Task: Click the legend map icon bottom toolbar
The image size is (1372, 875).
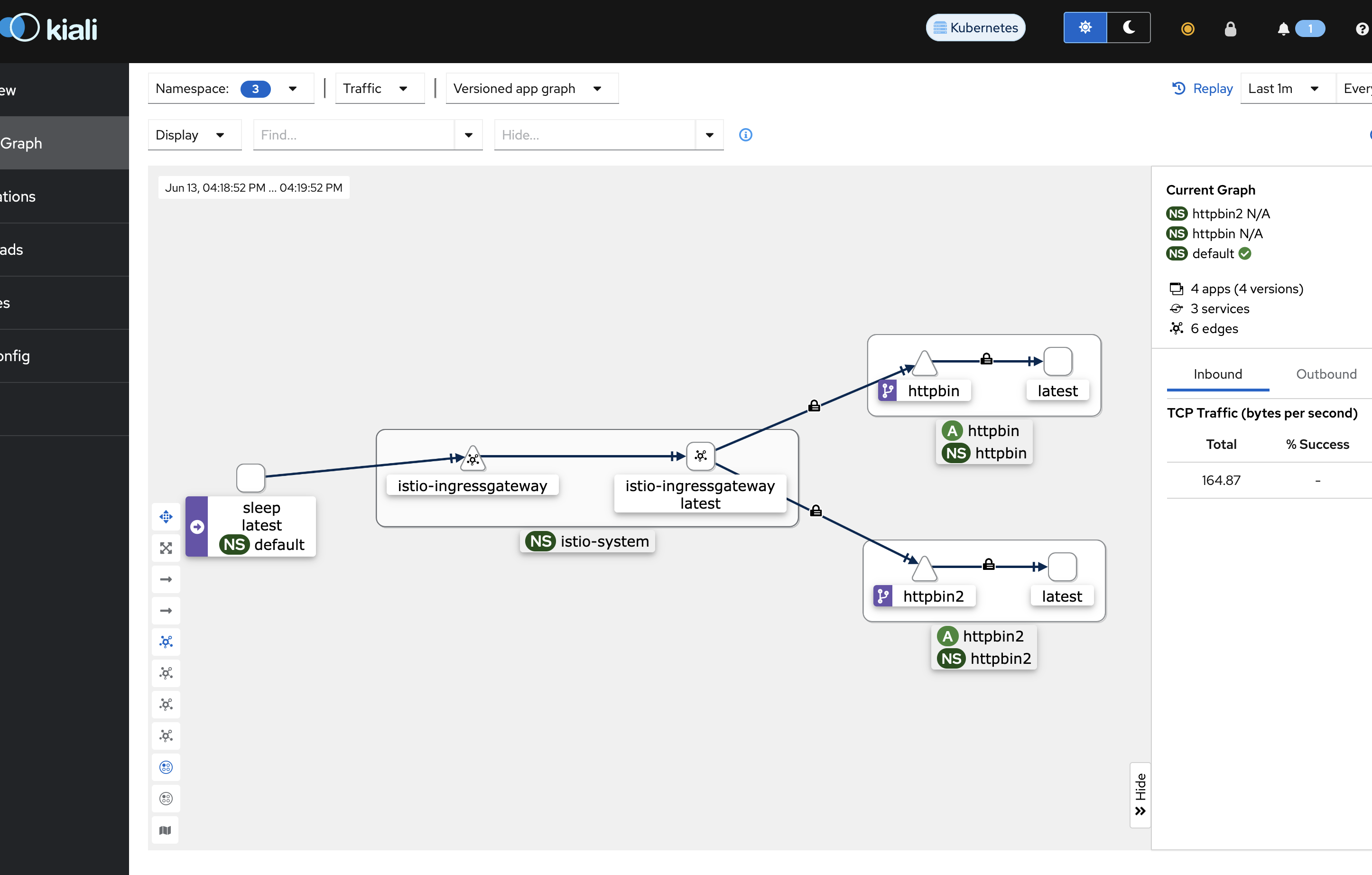Action: (166, 830)
